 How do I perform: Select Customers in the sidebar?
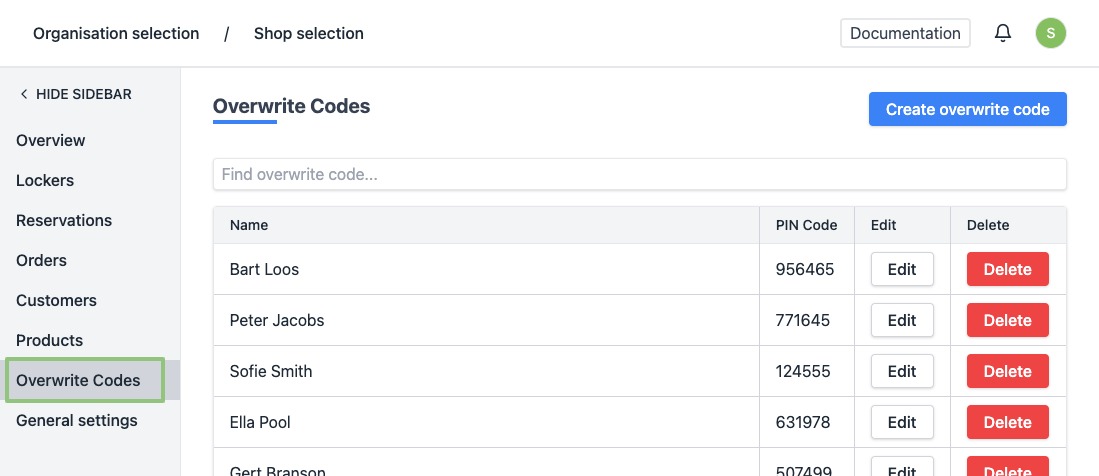(x=56, y=300)
